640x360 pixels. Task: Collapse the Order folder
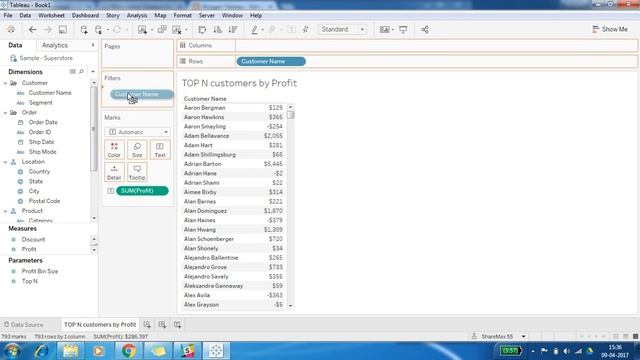(5, 112)
